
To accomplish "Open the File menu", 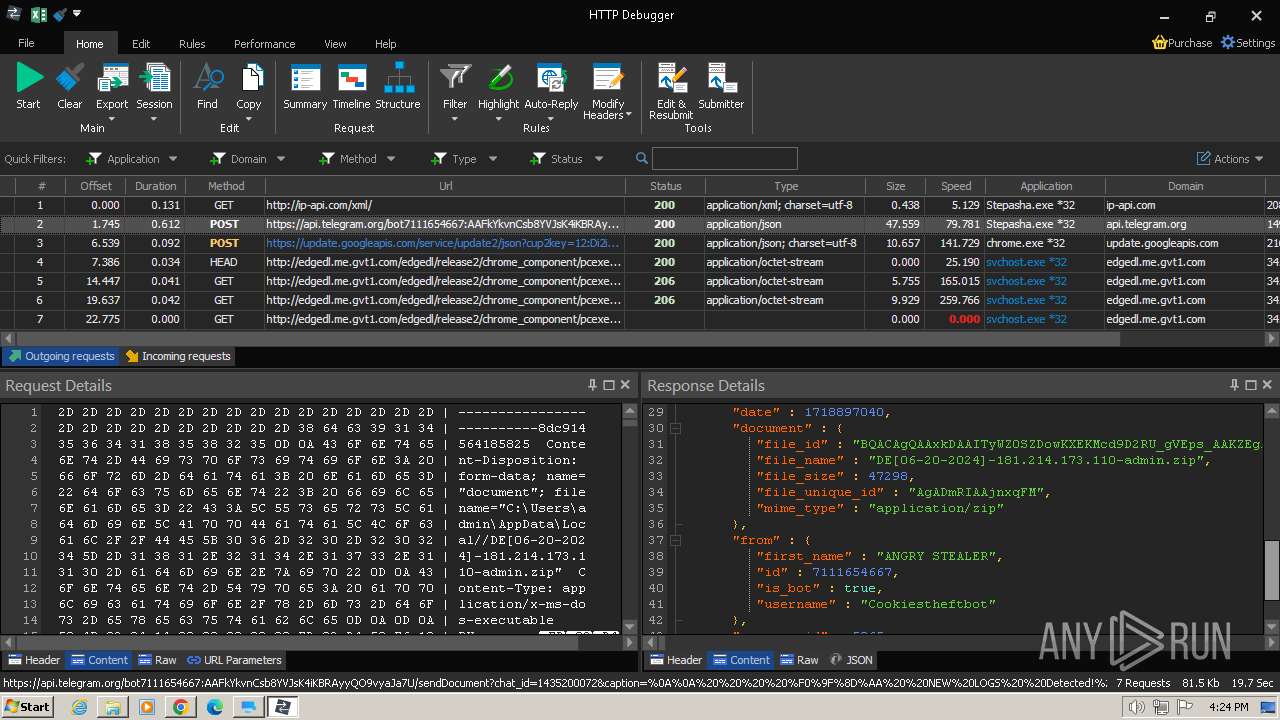I will click(26, 44).
